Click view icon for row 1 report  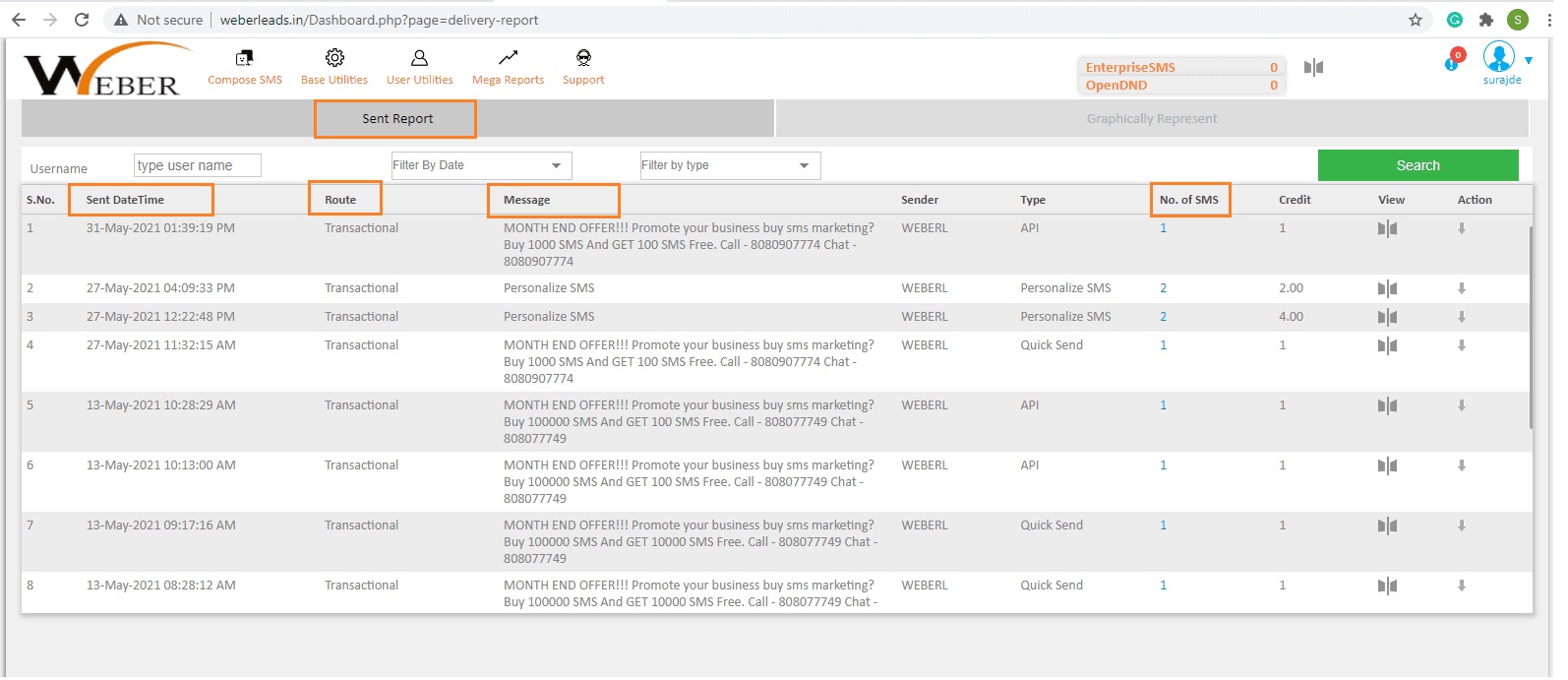pyautogui.click(x=1387, y=229)
